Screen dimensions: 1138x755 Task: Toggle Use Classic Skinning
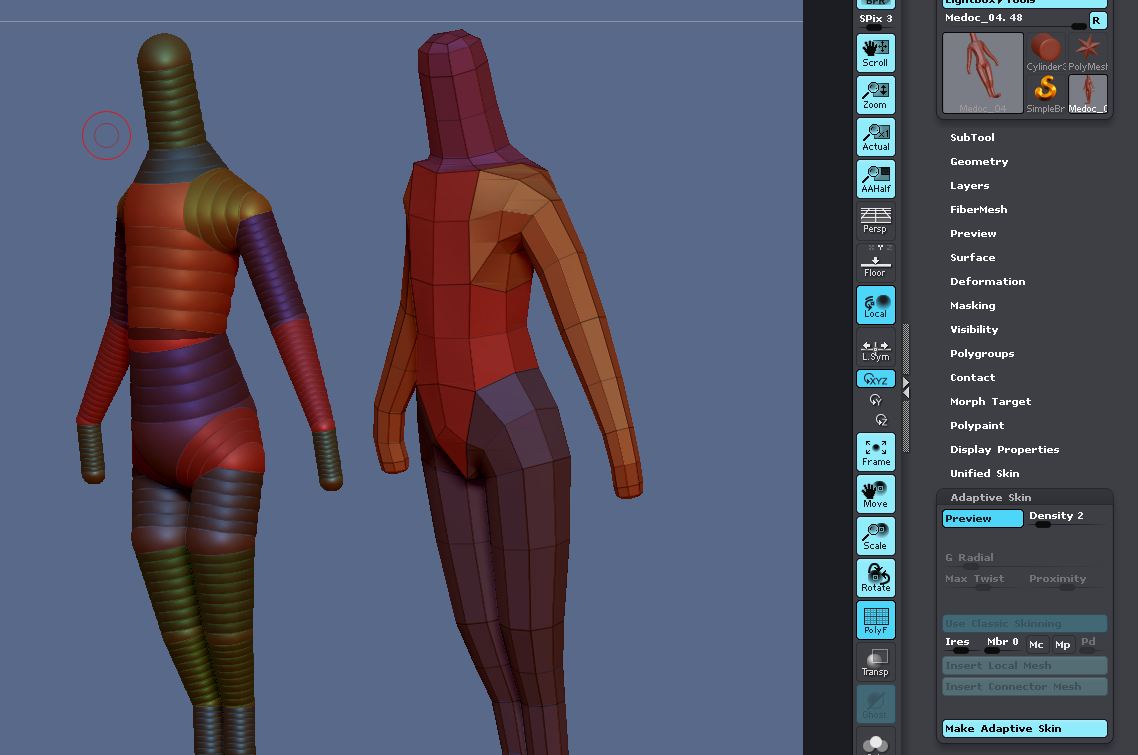click(1025, 624)
